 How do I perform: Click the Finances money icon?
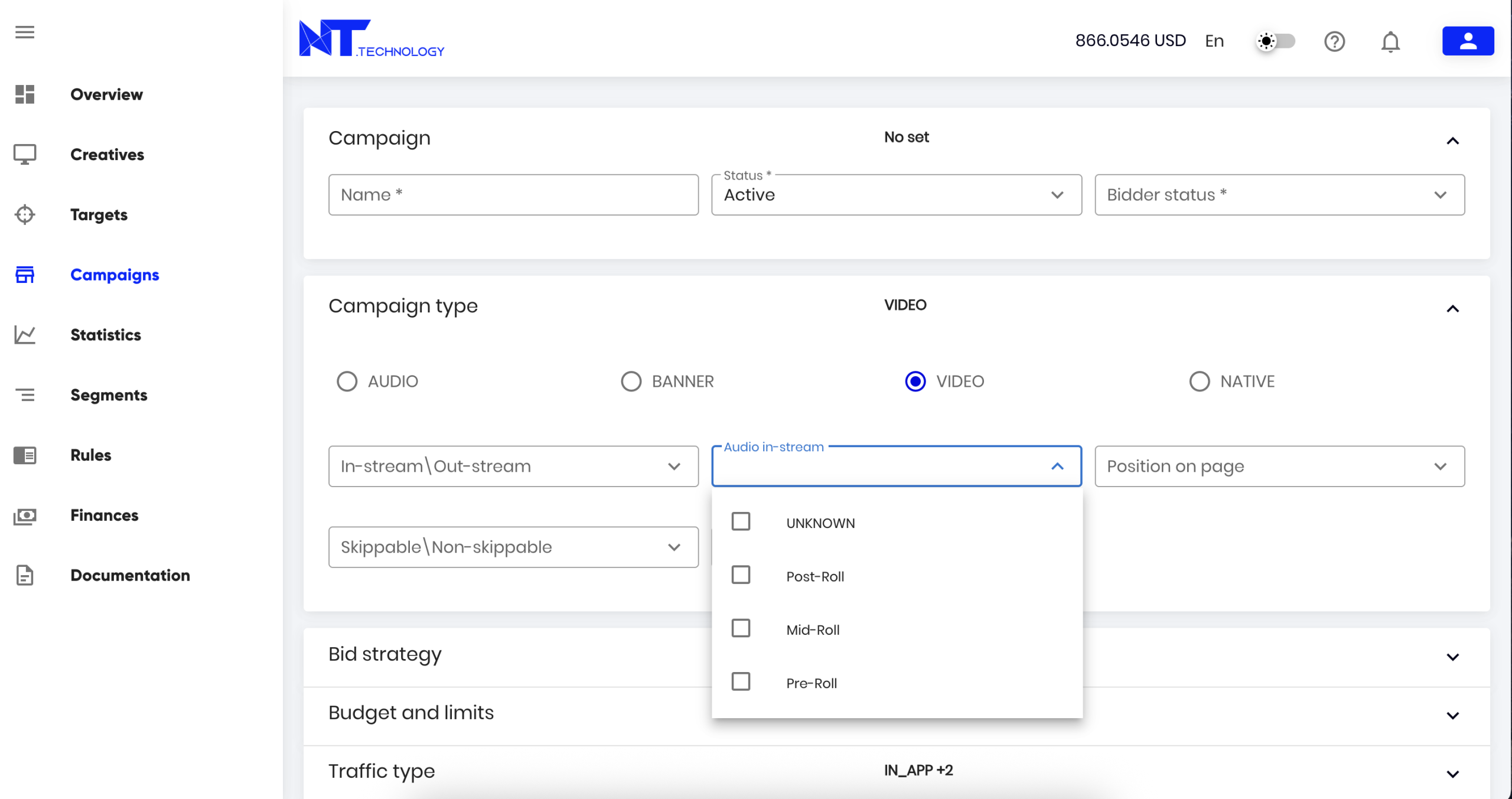[25, 516]
